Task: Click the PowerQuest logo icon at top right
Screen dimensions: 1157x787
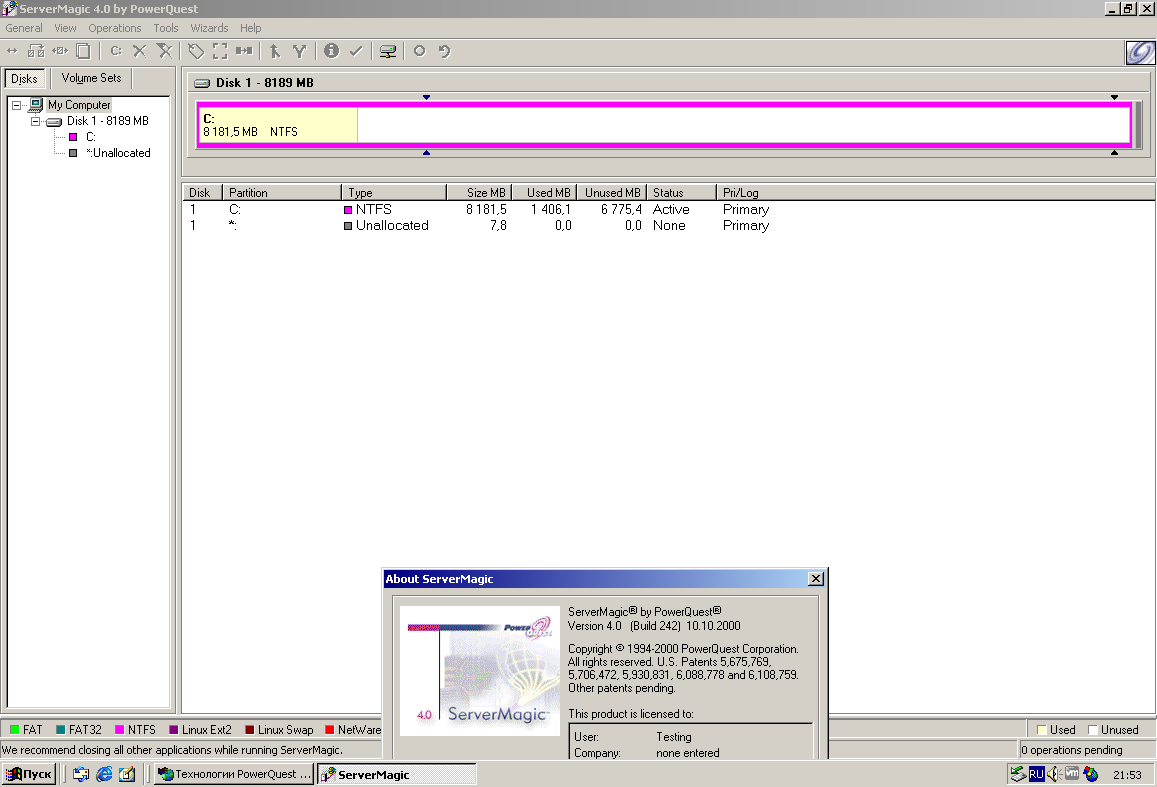Action: 1140,53
